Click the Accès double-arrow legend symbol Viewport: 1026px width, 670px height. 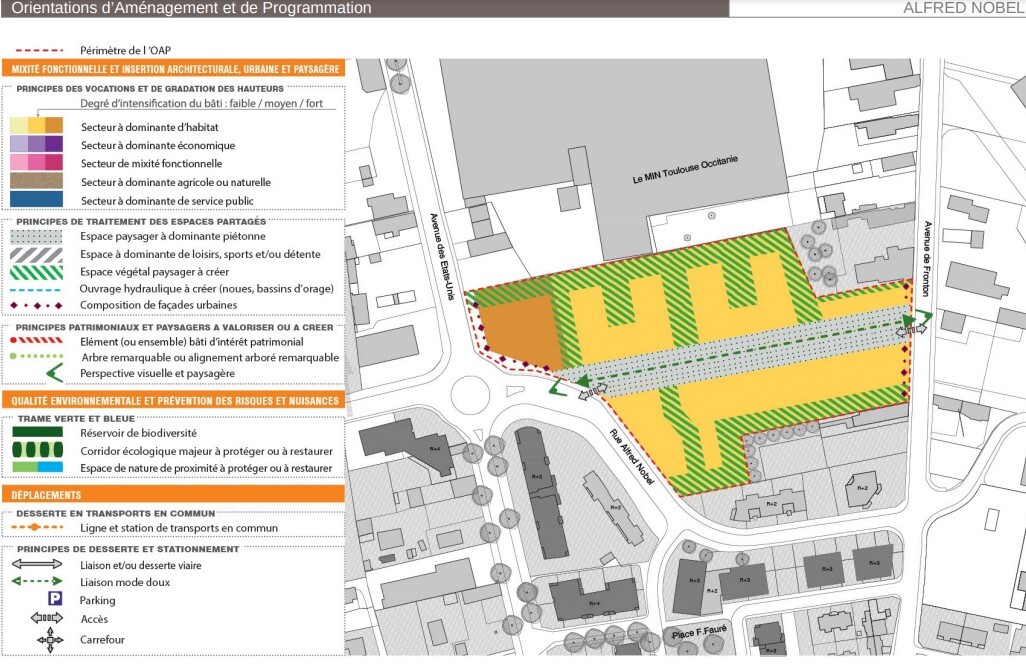pos(46,618)
